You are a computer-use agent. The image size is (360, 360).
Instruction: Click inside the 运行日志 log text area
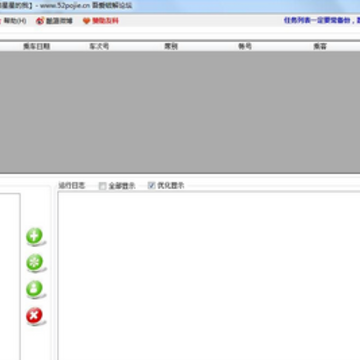[209, 277]
